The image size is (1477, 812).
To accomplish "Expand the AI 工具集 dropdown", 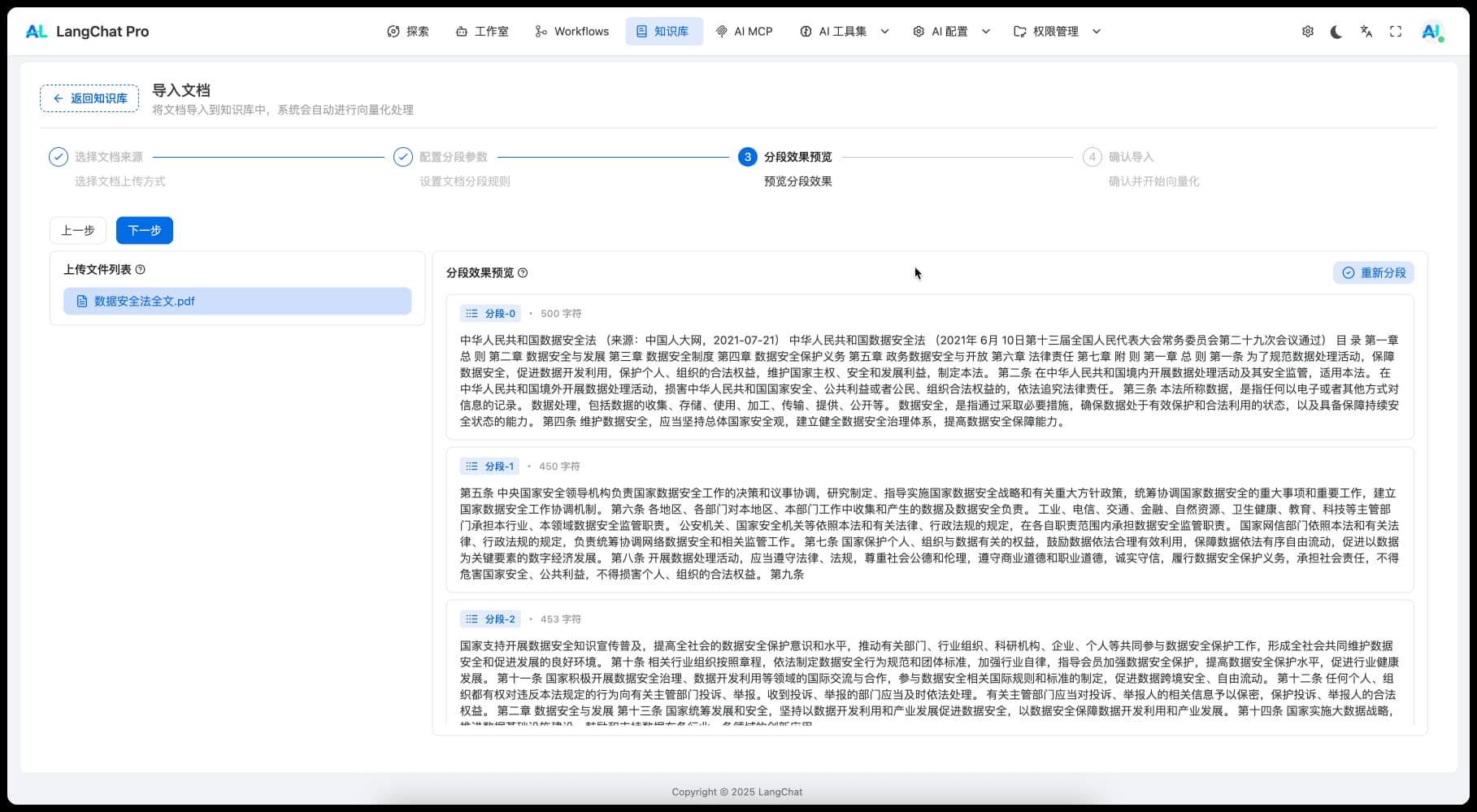I will click(x=843, y=31).
